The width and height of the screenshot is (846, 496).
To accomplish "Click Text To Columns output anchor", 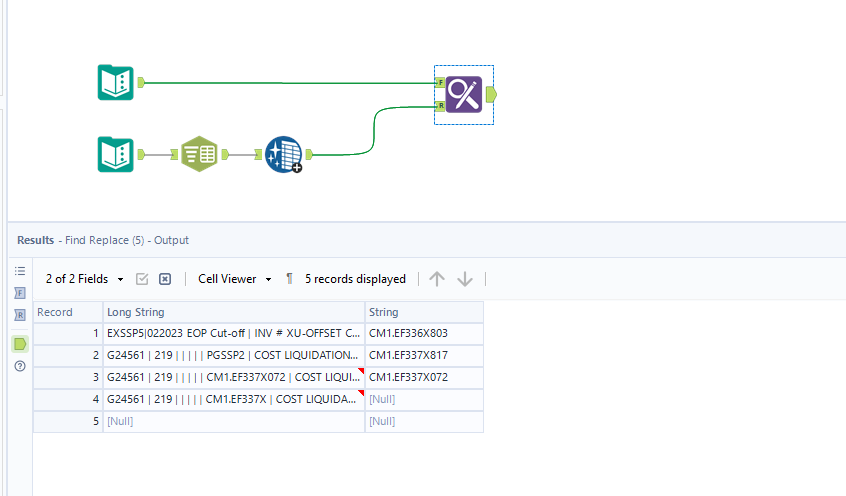I will (x=225, y=155).
